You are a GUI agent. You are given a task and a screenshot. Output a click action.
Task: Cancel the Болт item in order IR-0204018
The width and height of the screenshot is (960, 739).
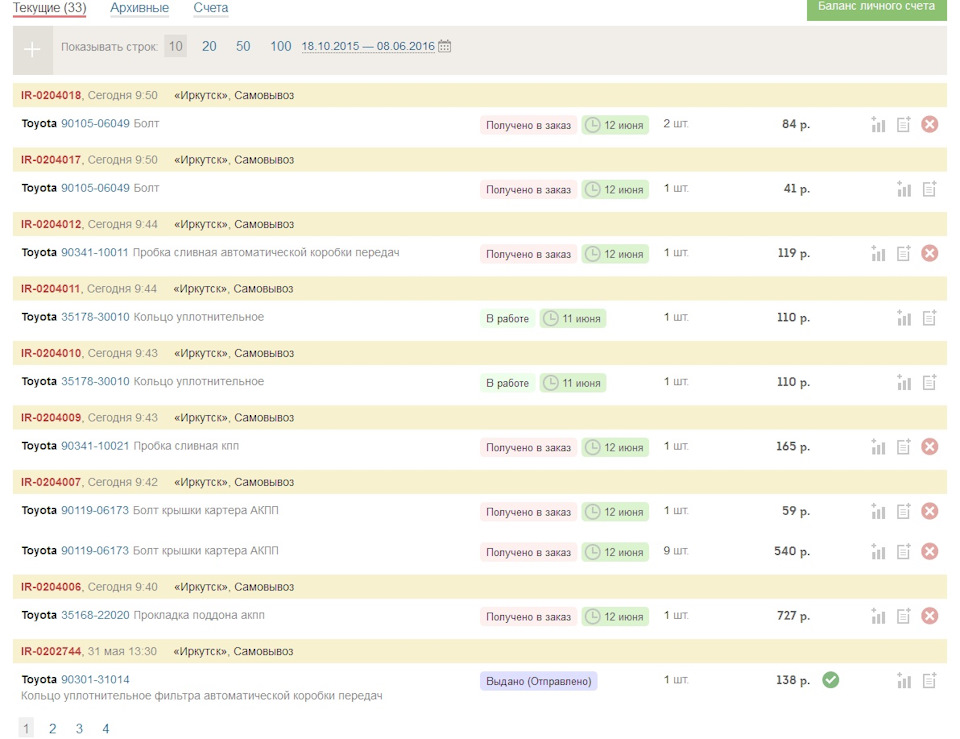[x=929, y=124]
